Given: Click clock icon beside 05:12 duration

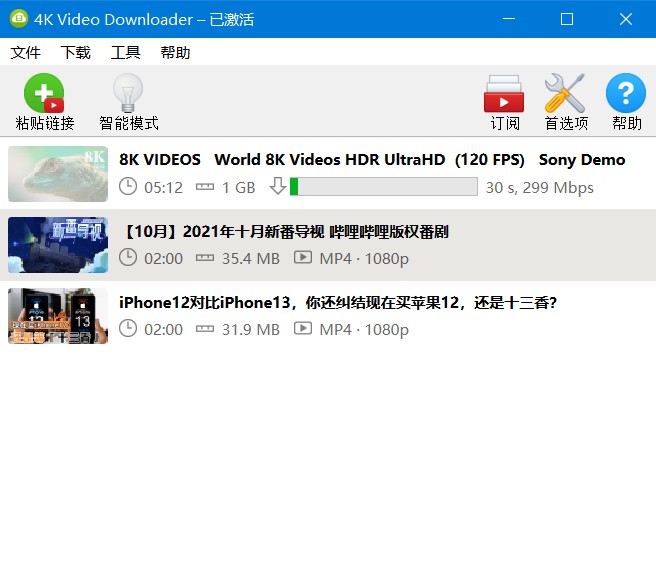Looking at the screenshot, I should (128, 186).
